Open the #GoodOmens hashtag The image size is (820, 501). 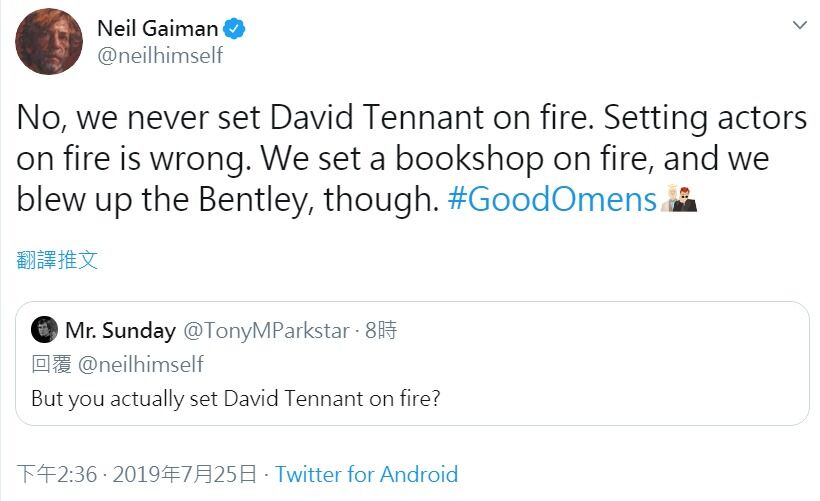pyautogui.click(x=552, y=199)
